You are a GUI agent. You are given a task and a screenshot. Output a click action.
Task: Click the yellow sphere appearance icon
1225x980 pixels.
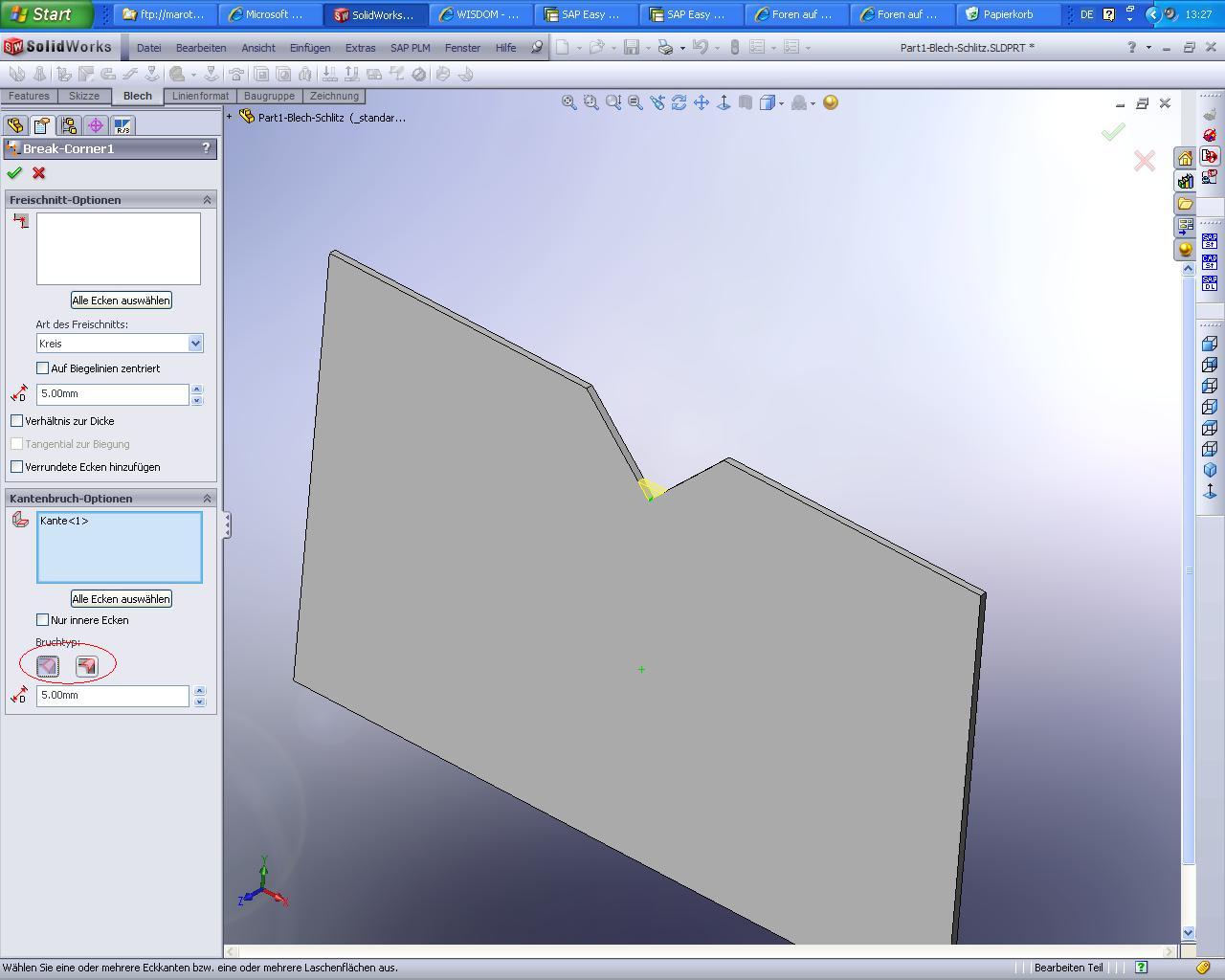[x=831, y=102]
